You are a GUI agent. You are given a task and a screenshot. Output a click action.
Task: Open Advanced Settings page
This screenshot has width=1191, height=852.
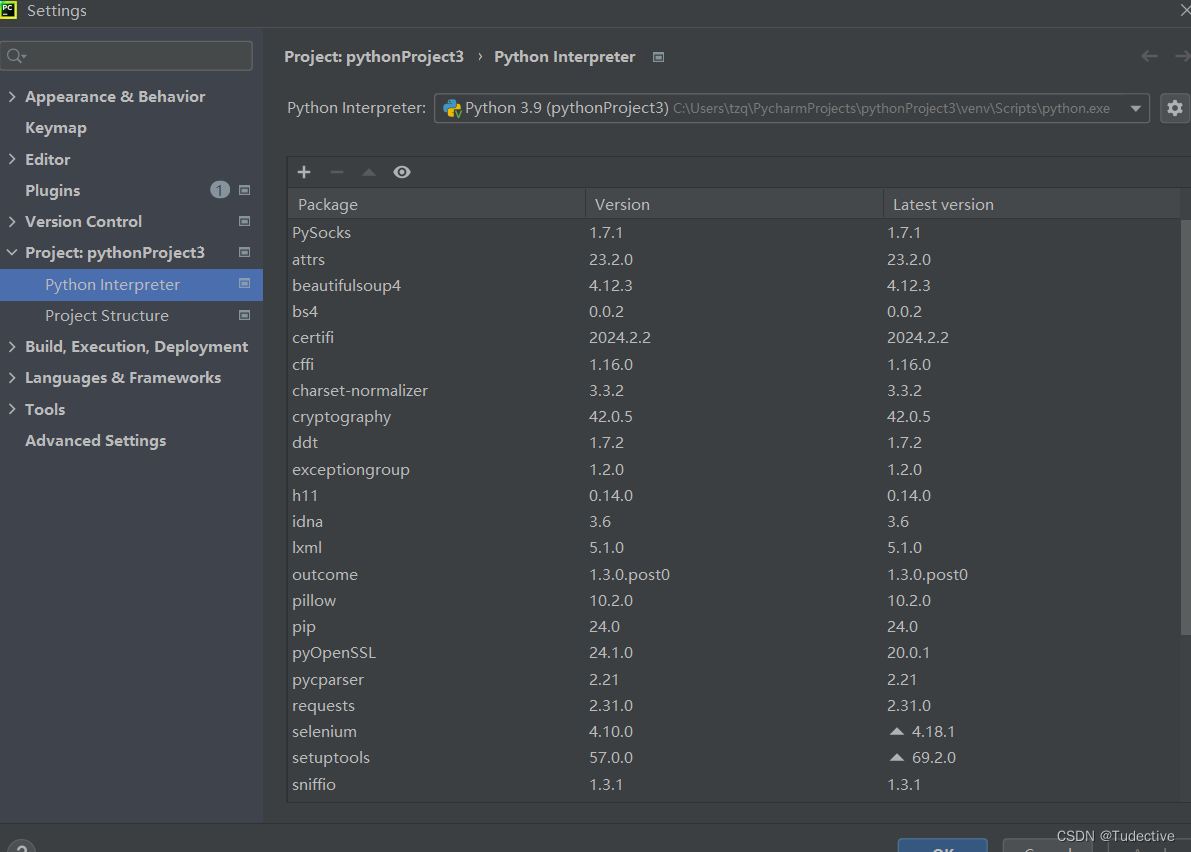pos(96,440)
